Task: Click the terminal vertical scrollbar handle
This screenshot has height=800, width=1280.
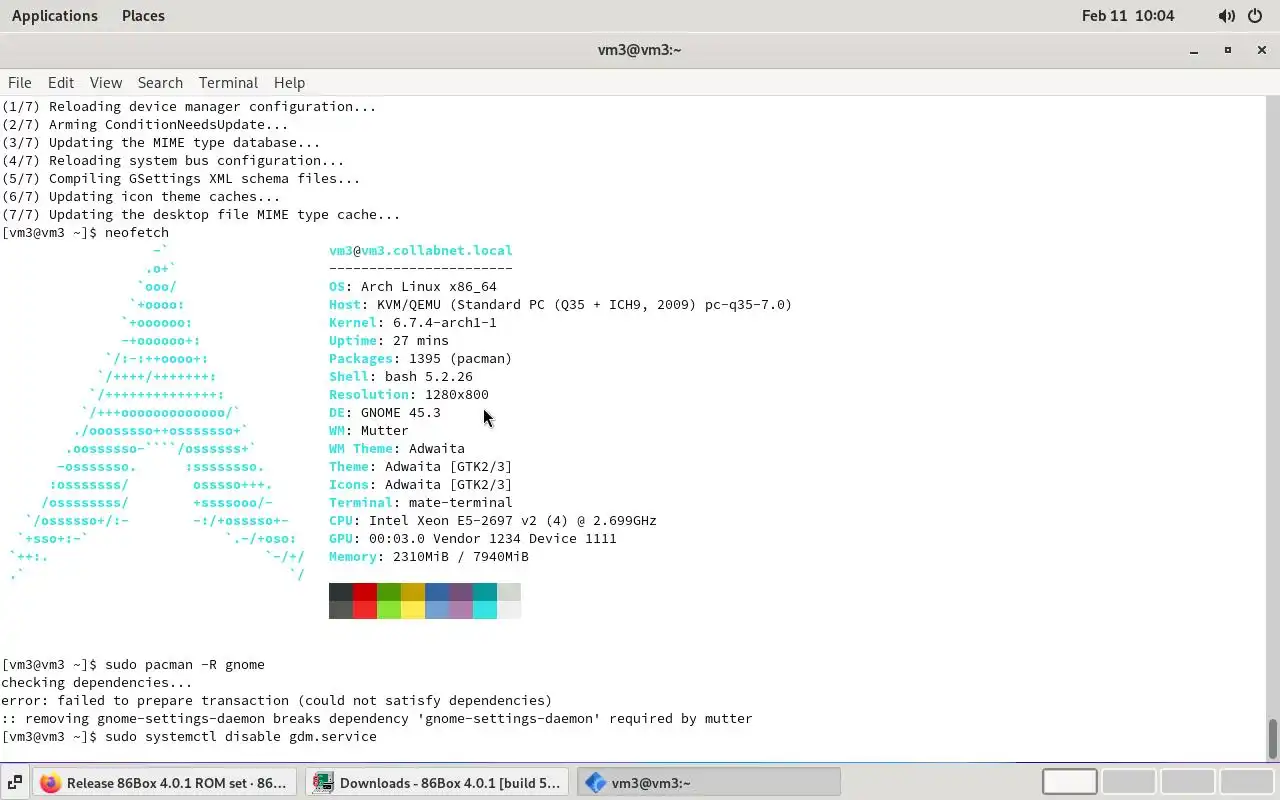Action: (x=1272, y=739)
